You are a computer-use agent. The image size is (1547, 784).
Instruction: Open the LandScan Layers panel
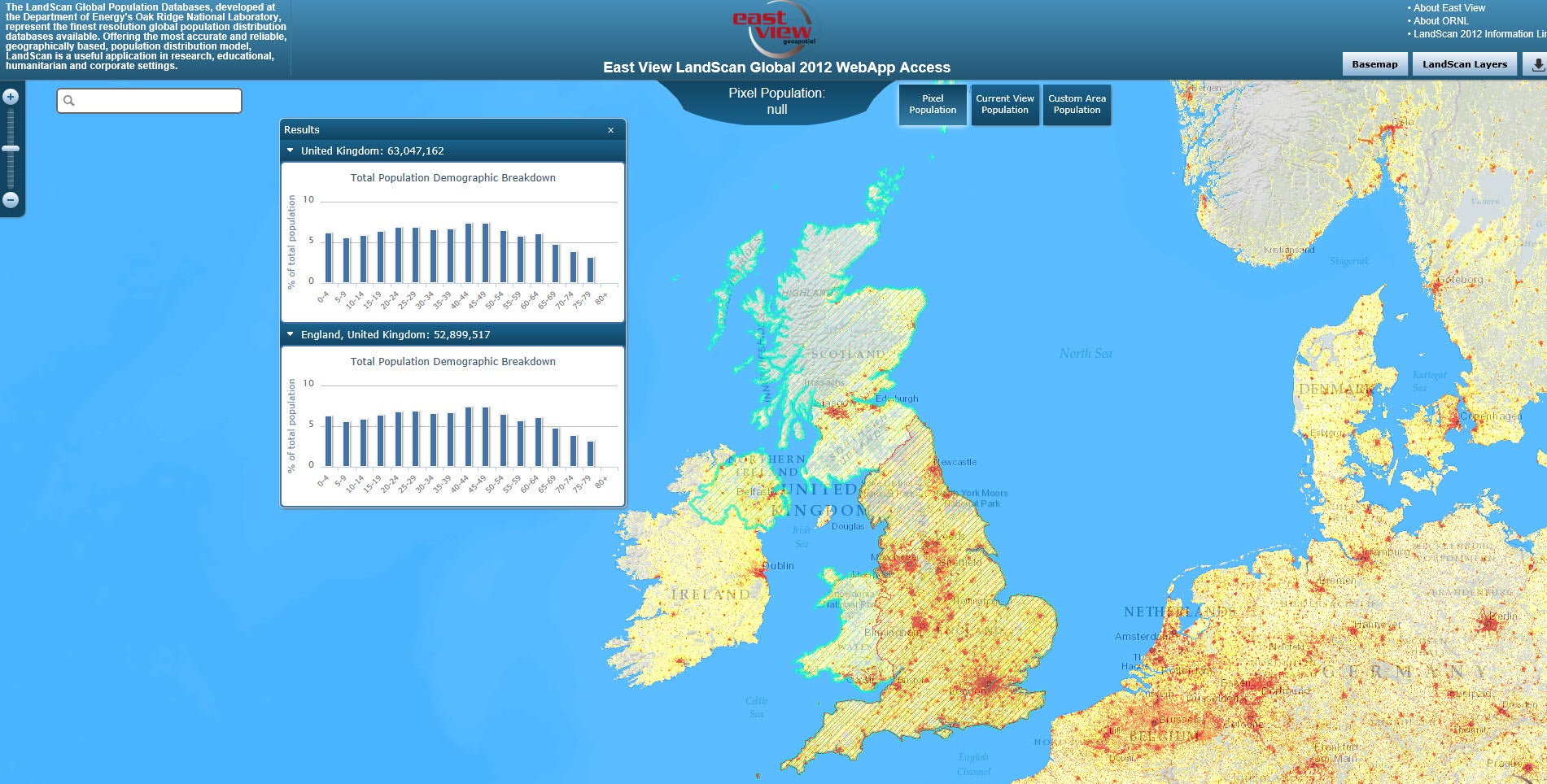coord(1464,63)
